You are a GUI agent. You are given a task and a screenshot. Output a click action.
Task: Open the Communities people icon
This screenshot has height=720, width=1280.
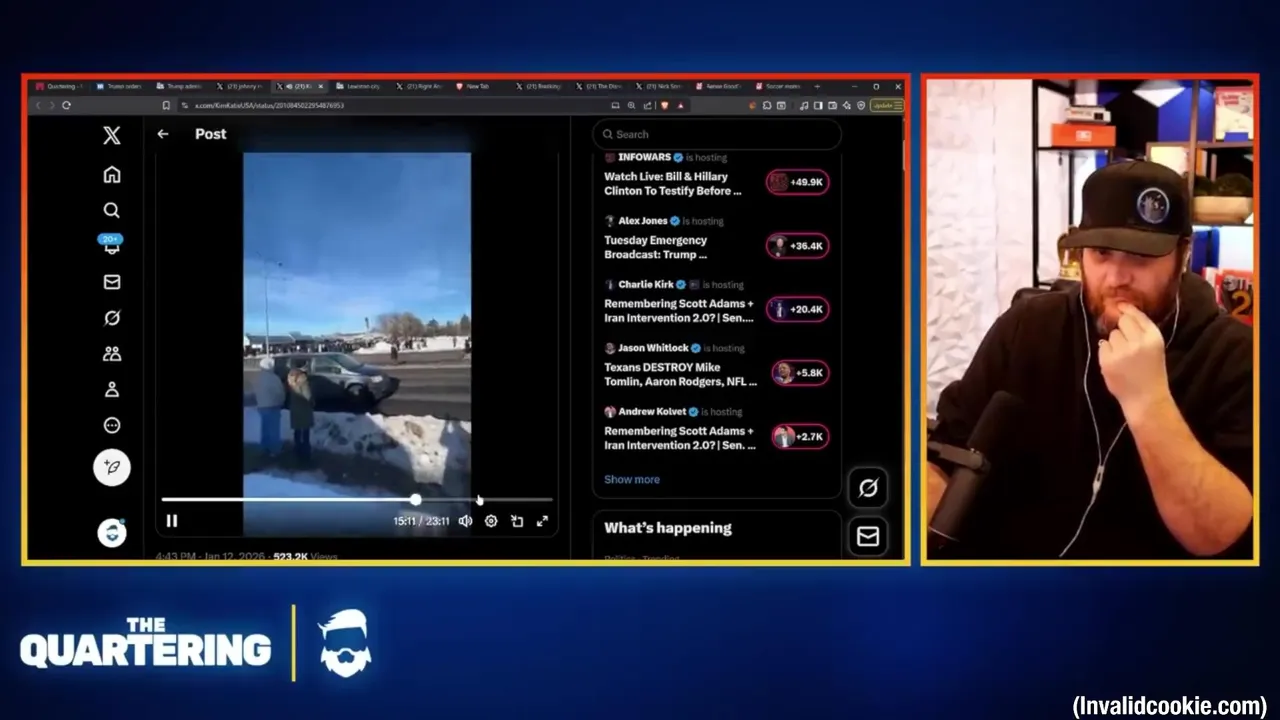coord(111,354)
